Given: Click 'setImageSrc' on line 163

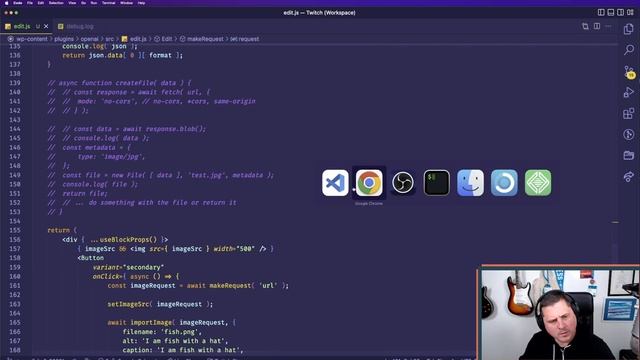Looking at the screenshot, I should 129,304.
